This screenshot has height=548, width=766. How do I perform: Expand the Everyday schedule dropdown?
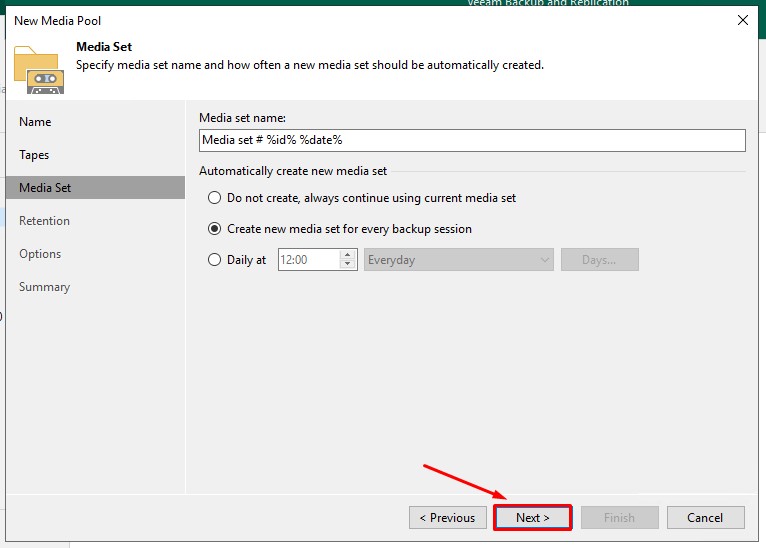pos(459,260)
